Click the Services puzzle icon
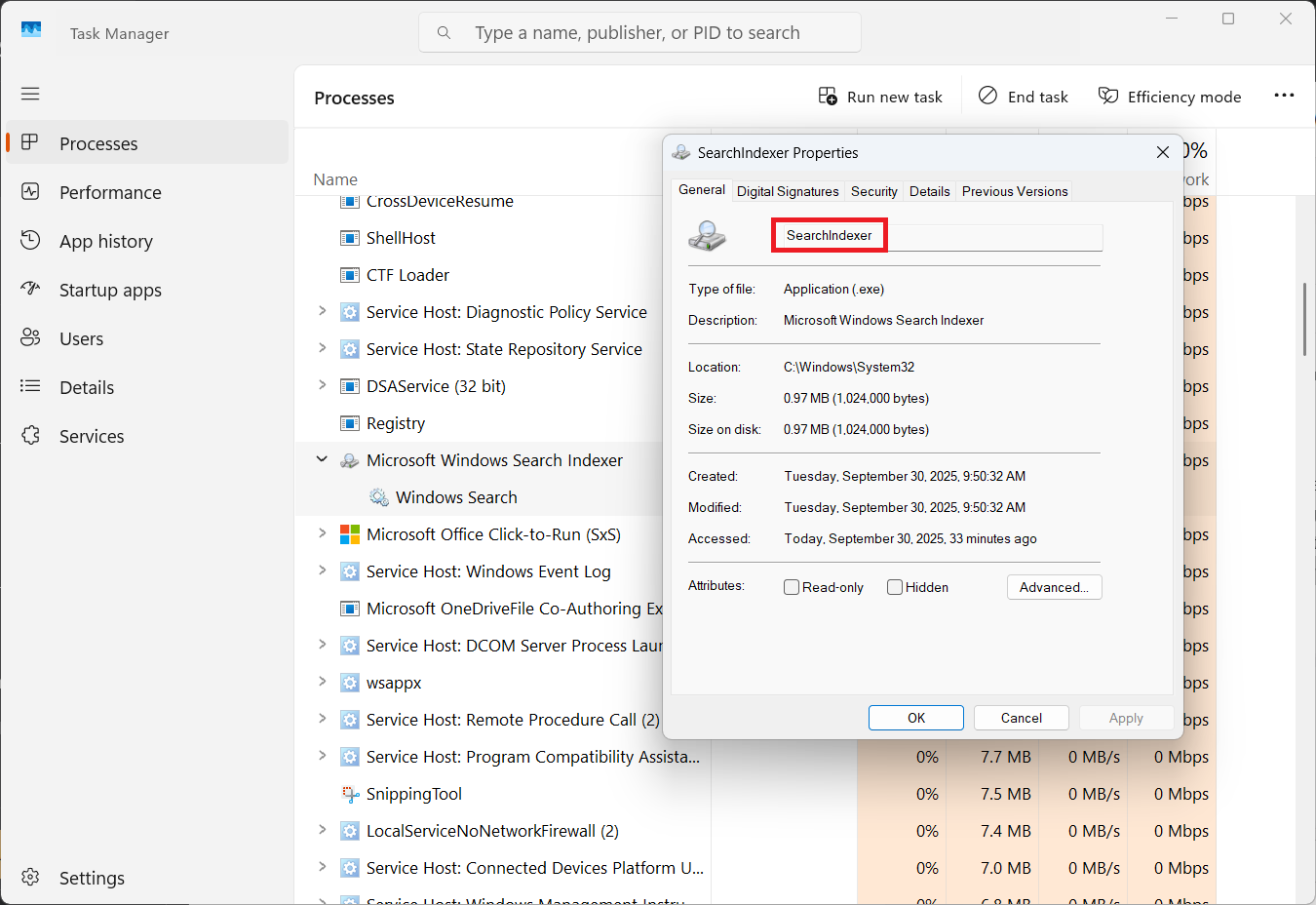 pyautogui.click(x=30, y=436)
